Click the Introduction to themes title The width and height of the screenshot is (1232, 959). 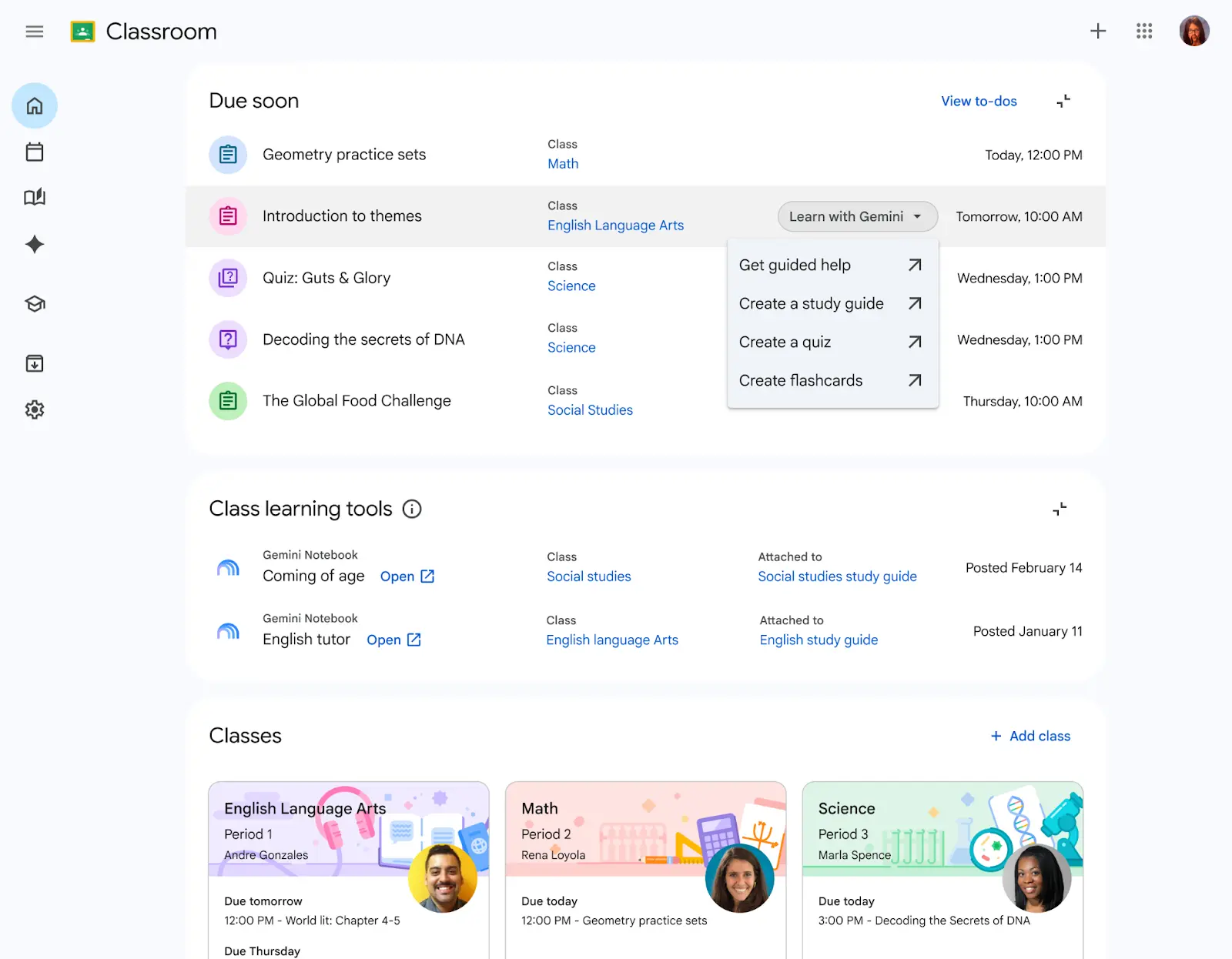(342, 216)
